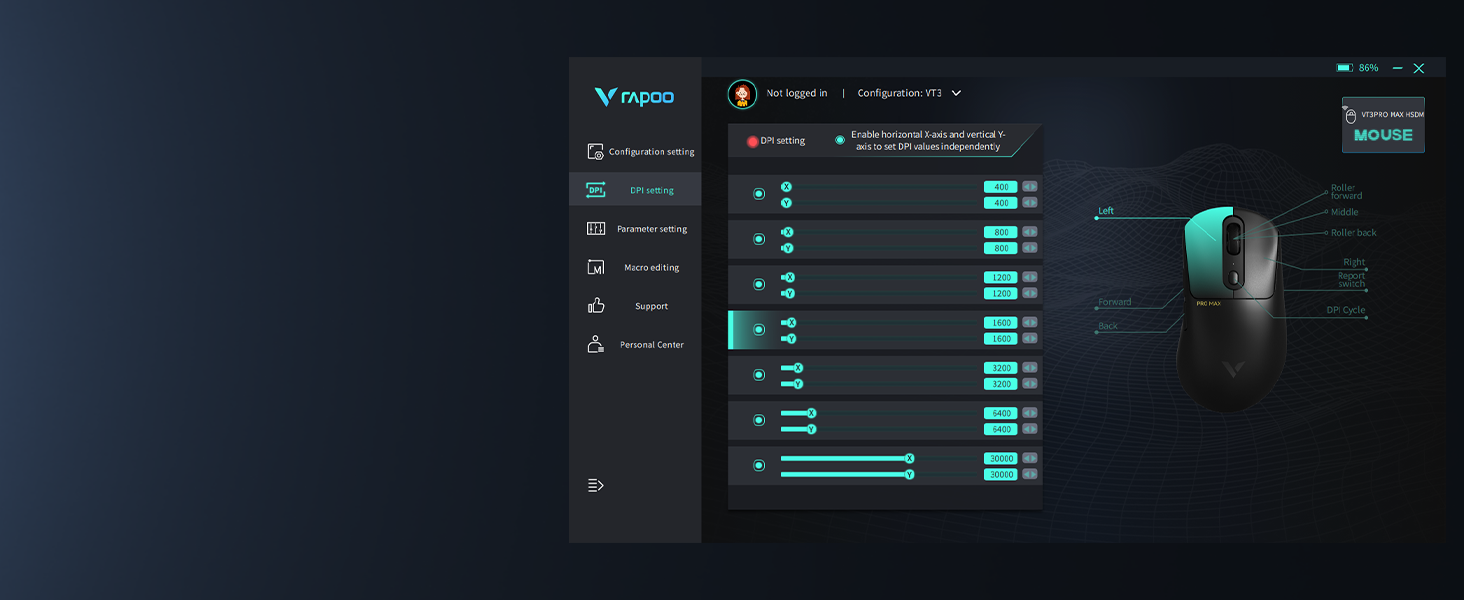
Task: Click the arrow stepper beside Y 1200 value
Action: coord(1029,293)
